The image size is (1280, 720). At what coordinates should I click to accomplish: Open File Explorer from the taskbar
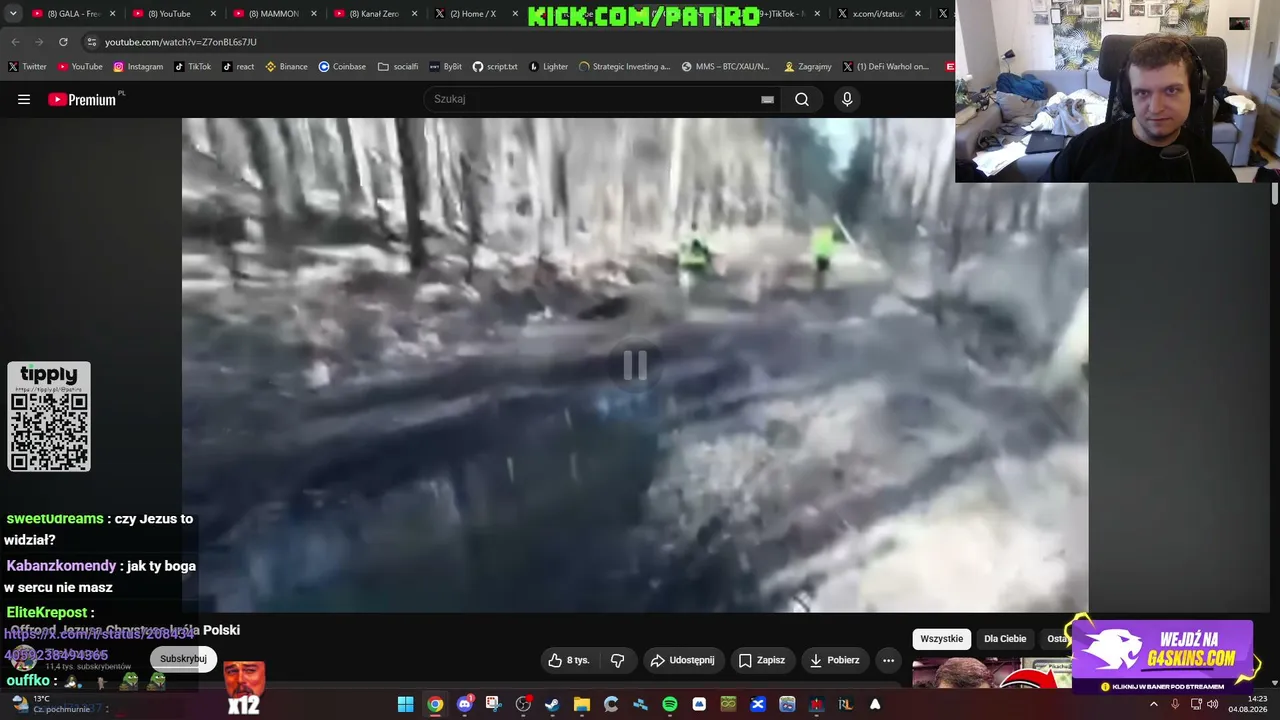[581, 704]
